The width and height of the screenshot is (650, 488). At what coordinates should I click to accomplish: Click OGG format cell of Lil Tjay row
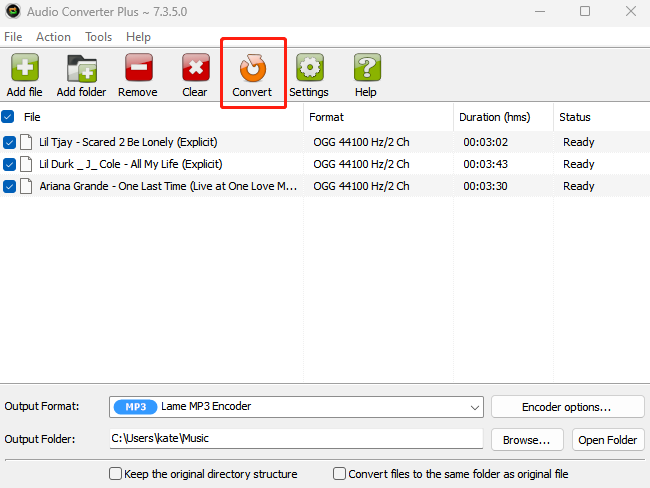361,142
